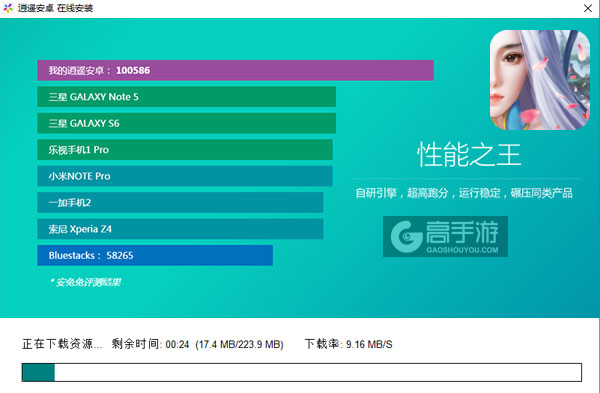Screen dimensions: 600x393
Task: Click the filled part of download progress bar
Action: point(38,372)
